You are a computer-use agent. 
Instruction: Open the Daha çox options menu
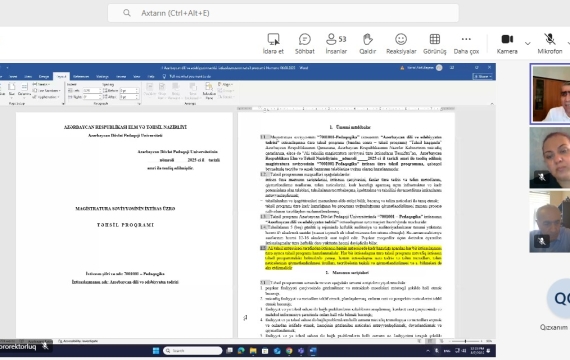466,44
